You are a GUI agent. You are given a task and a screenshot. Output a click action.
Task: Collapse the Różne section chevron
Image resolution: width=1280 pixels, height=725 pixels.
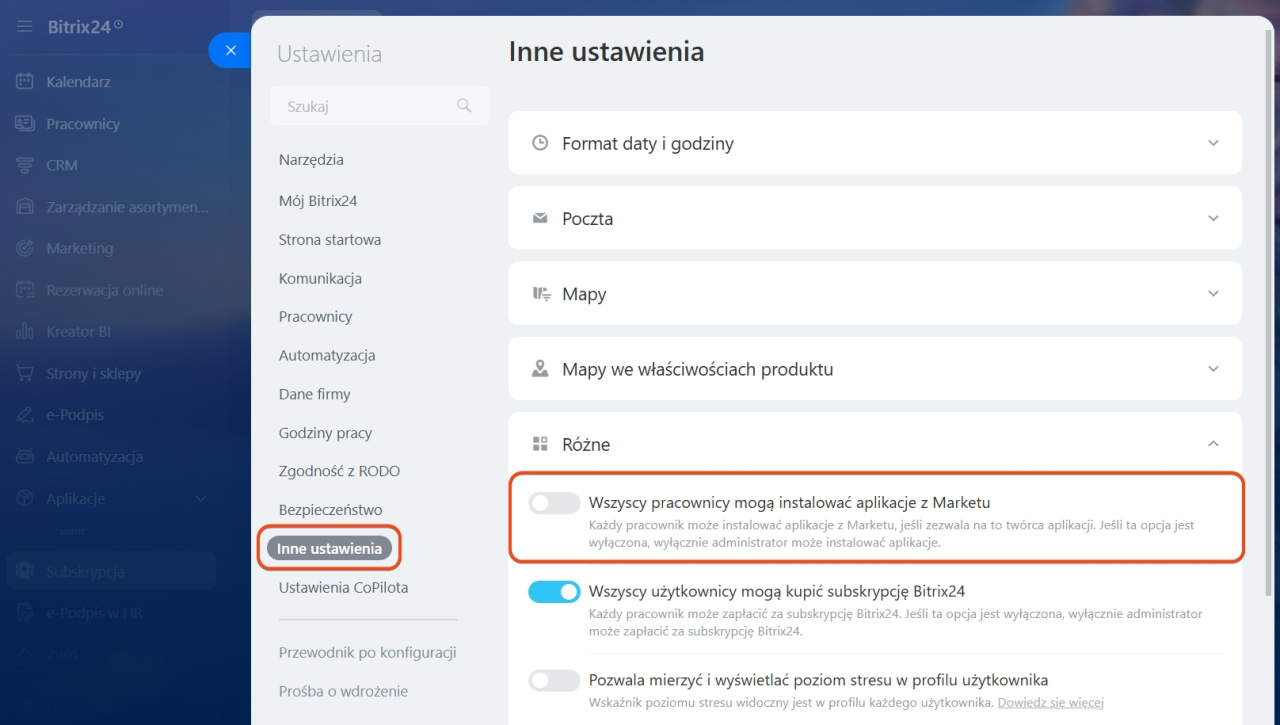tap(1213, 444)
